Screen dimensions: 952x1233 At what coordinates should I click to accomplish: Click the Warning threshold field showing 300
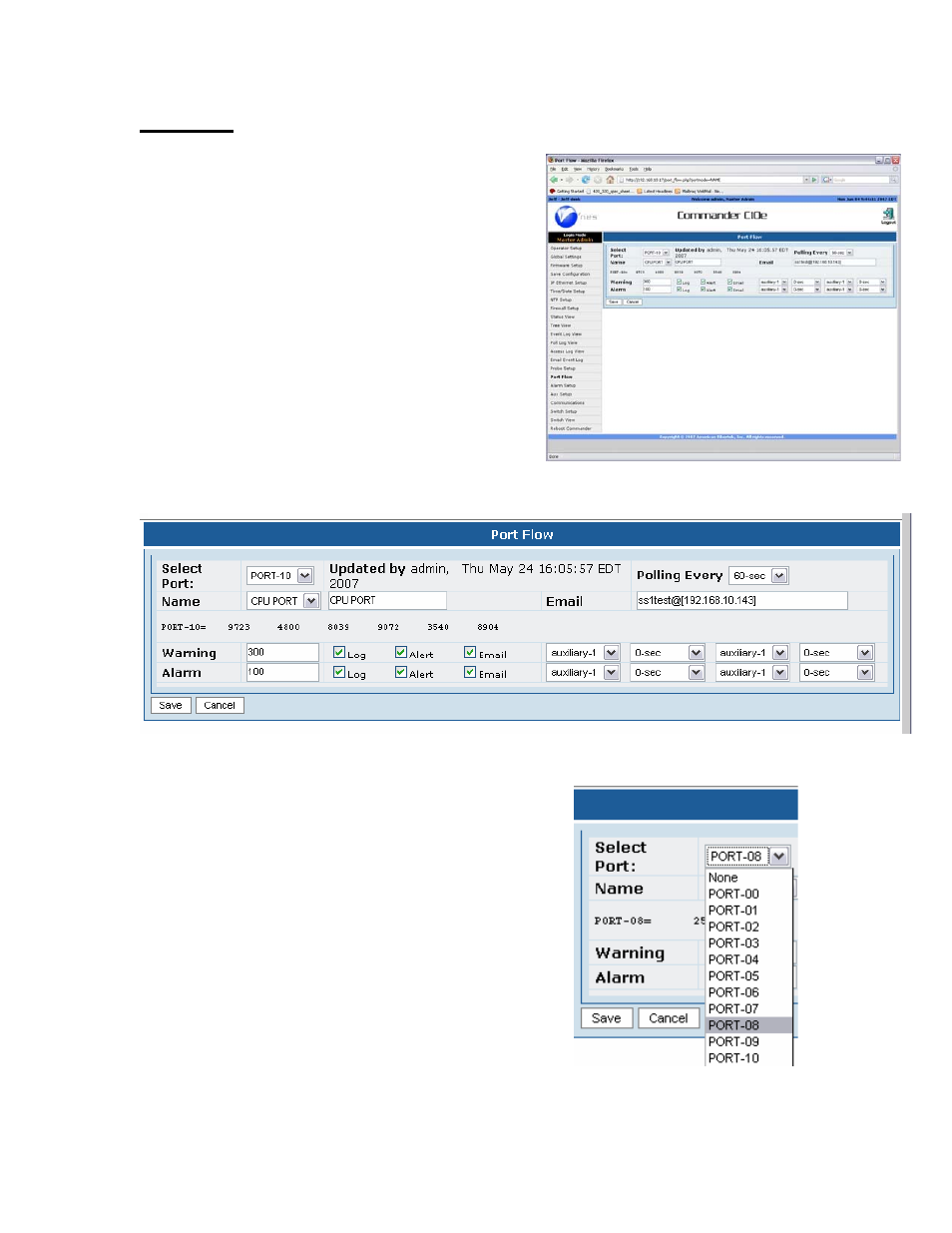pyautogui.click(x=282, y=652)
